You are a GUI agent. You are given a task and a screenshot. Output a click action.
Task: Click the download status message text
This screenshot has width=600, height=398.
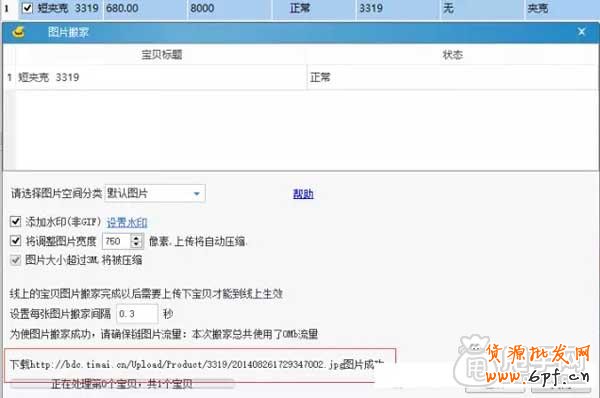(197, 364)
